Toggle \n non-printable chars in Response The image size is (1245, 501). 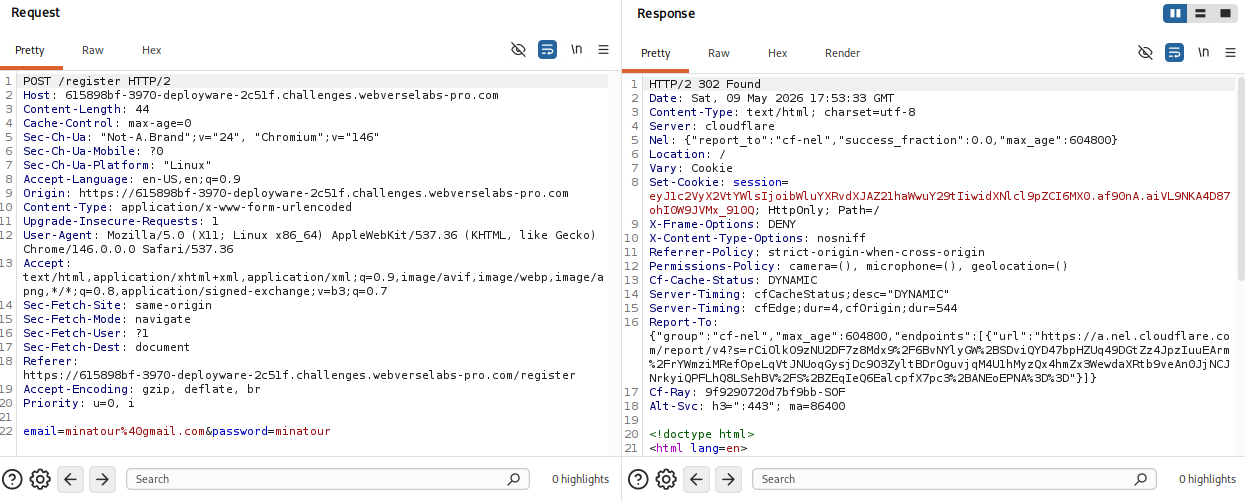pos(1203,52)
